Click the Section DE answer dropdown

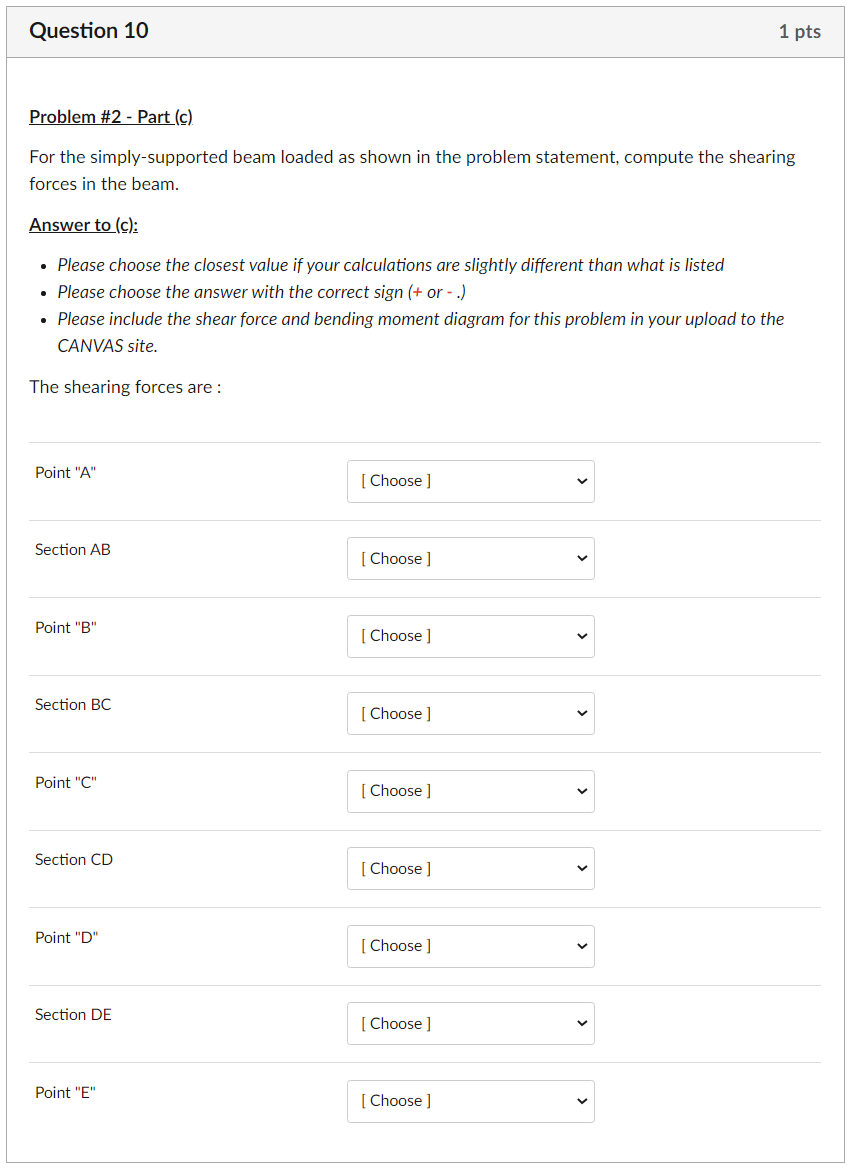point(470,1024)
